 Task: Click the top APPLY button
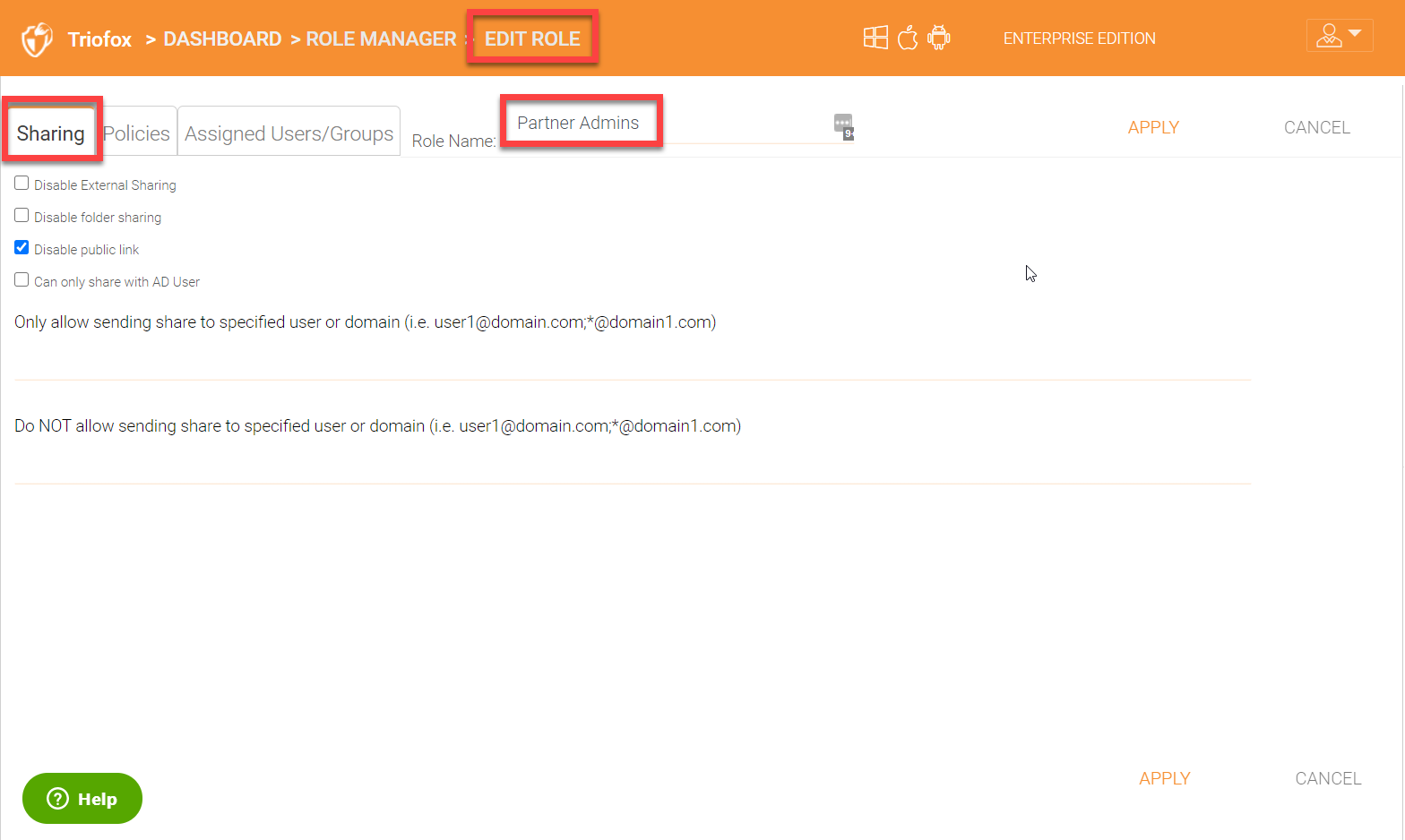[1153, 127]
